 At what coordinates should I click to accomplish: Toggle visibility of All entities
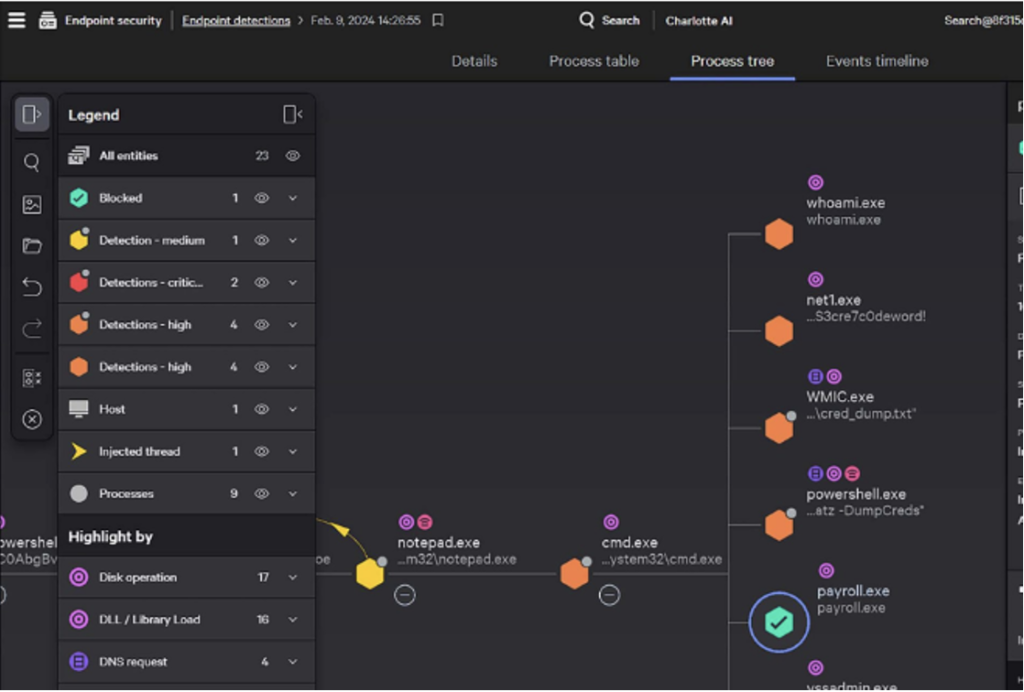293,156
